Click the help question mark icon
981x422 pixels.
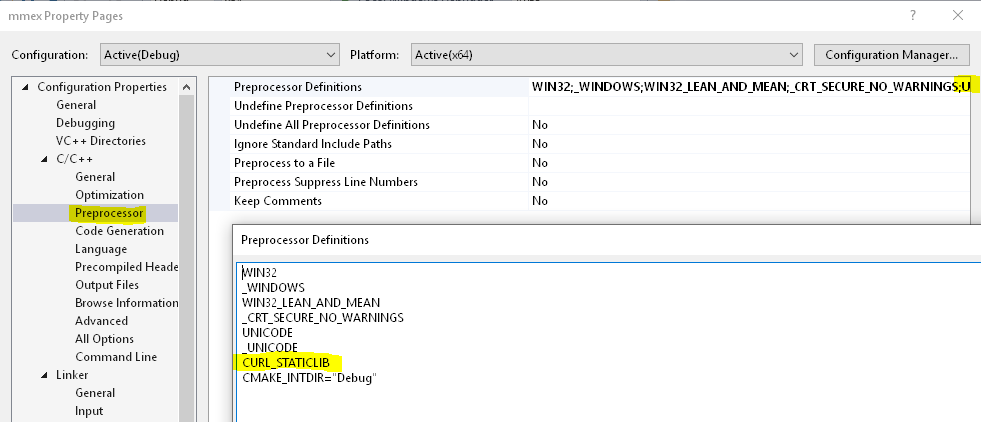(x=913, y=16)
